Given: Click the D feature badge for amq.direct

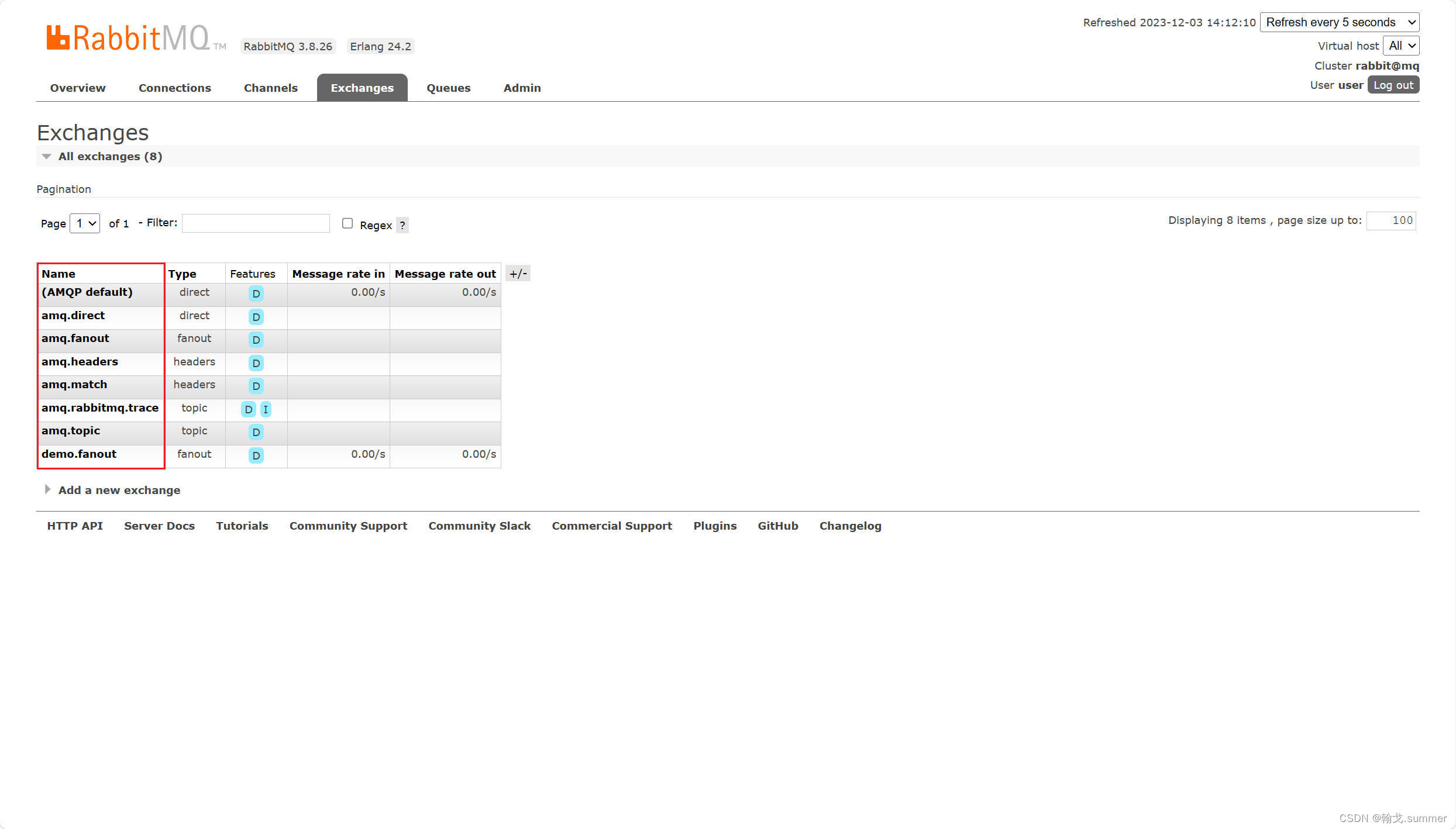Looking at the screenshot, I should 256,317.
